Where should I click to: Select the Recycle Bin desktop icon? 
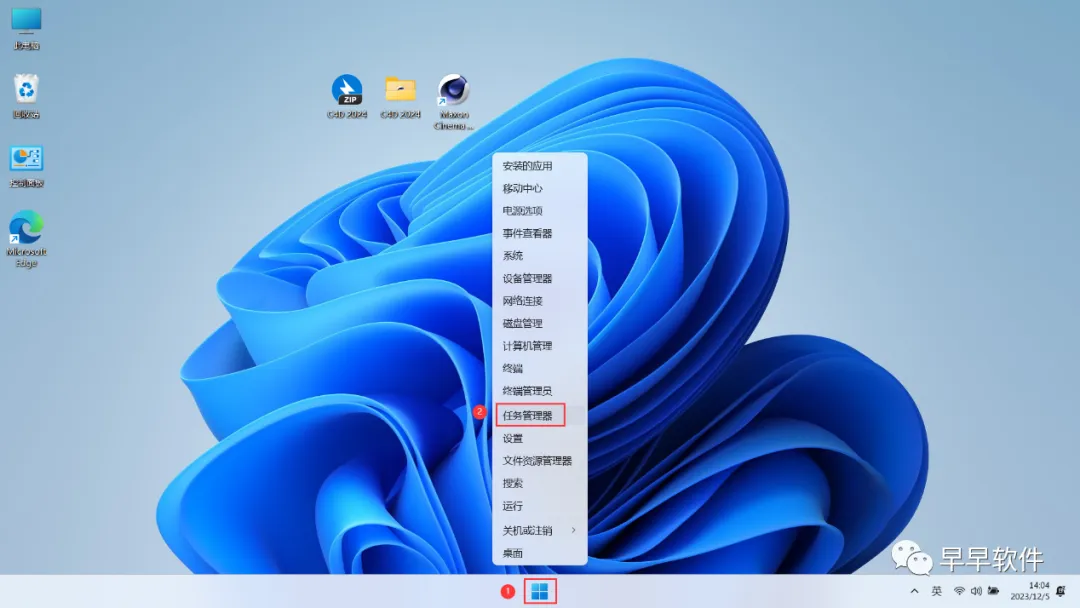[26, 96]
